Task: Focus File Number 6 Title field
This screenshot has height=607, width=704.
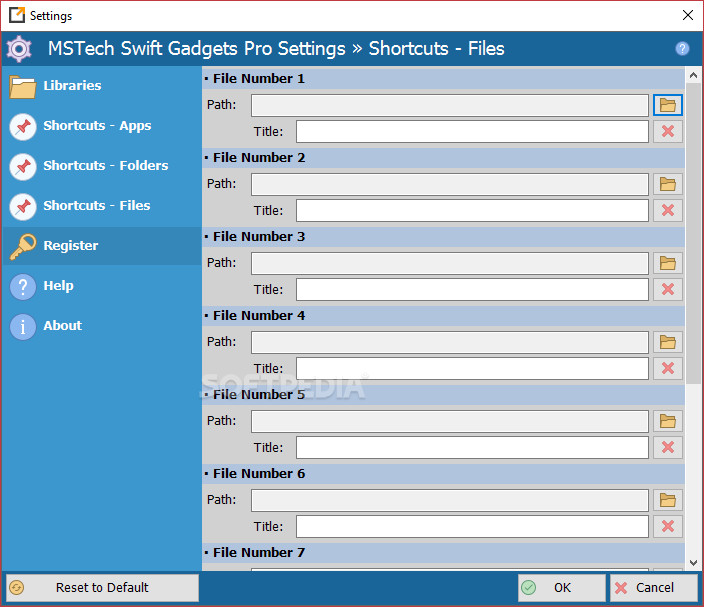Action: pos(472,527)
